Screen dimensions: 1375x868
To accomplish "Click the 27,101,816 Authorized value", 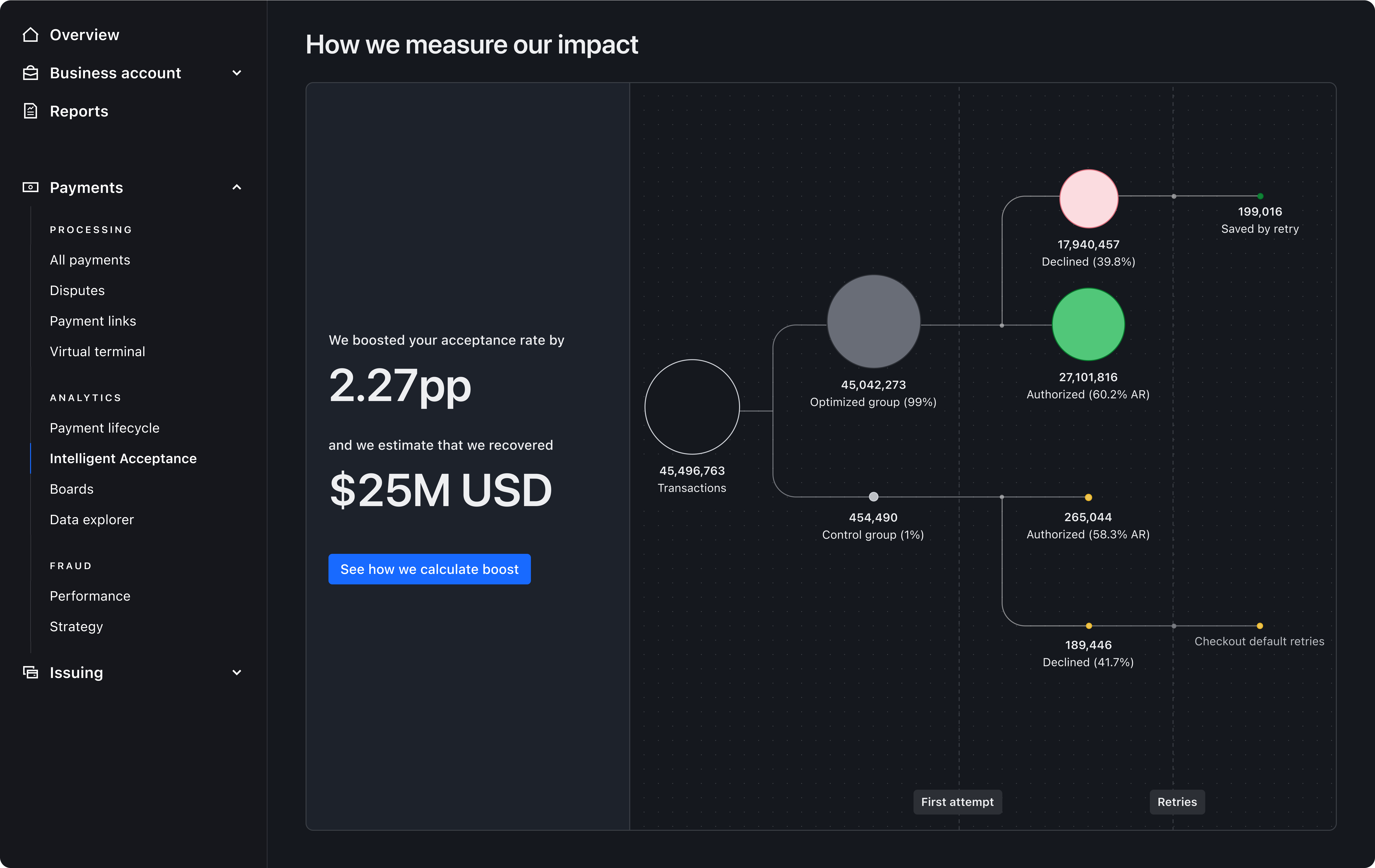I will point(1088,377).
